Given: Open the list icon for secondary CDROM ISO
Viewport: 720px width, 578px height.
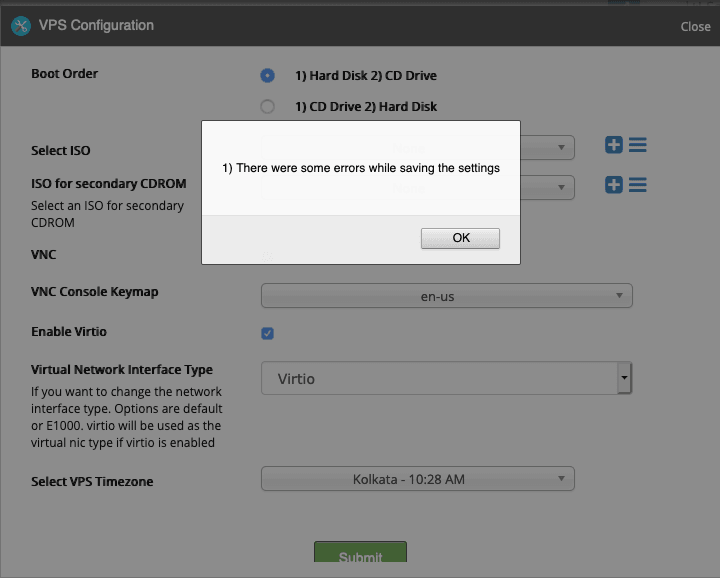Looking at the screenshot, I should point(637,185).
